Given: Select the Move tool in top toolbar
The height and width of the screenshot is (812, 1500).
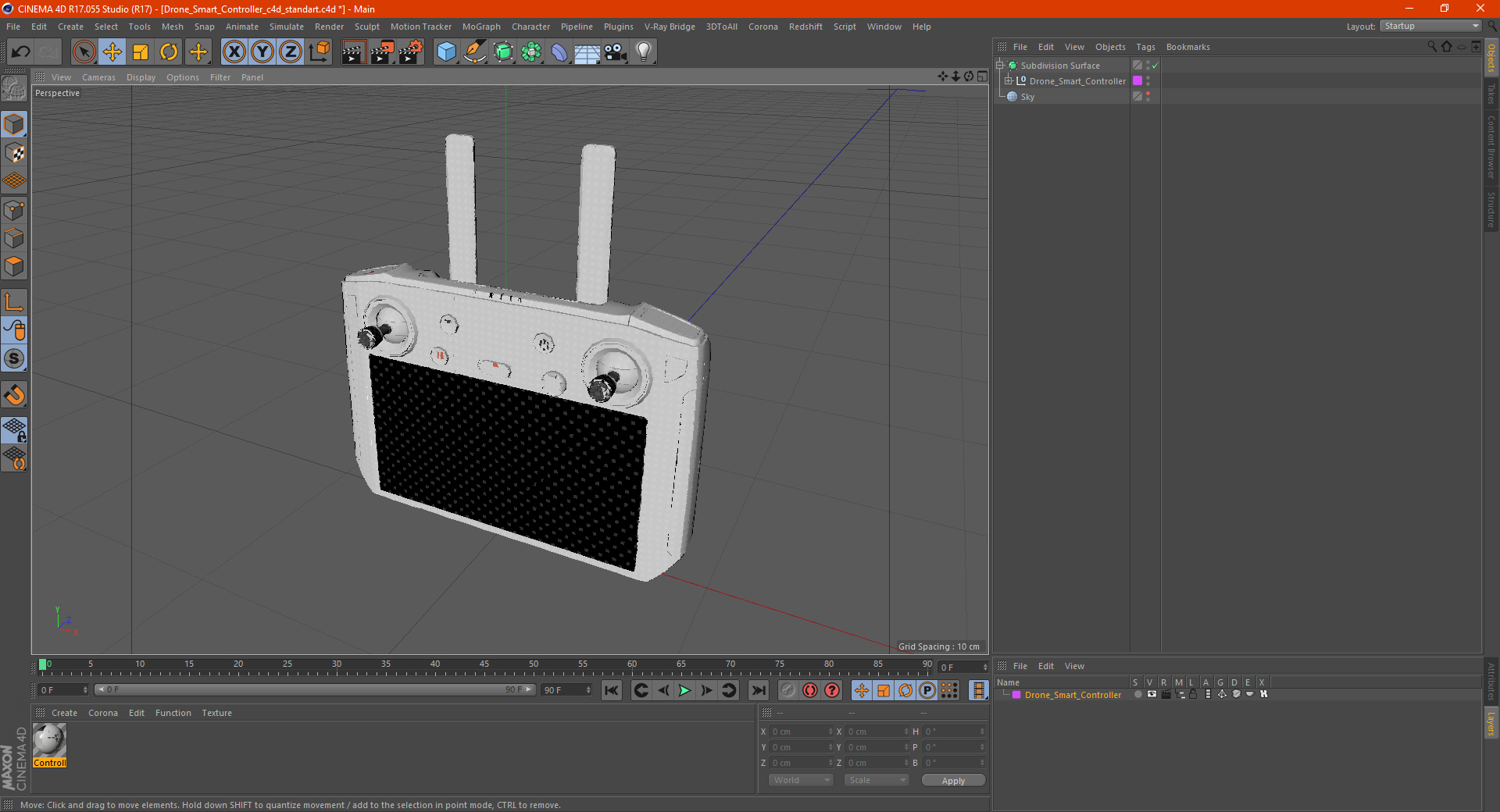Looking at the screenshot, I should pos(112,52).
